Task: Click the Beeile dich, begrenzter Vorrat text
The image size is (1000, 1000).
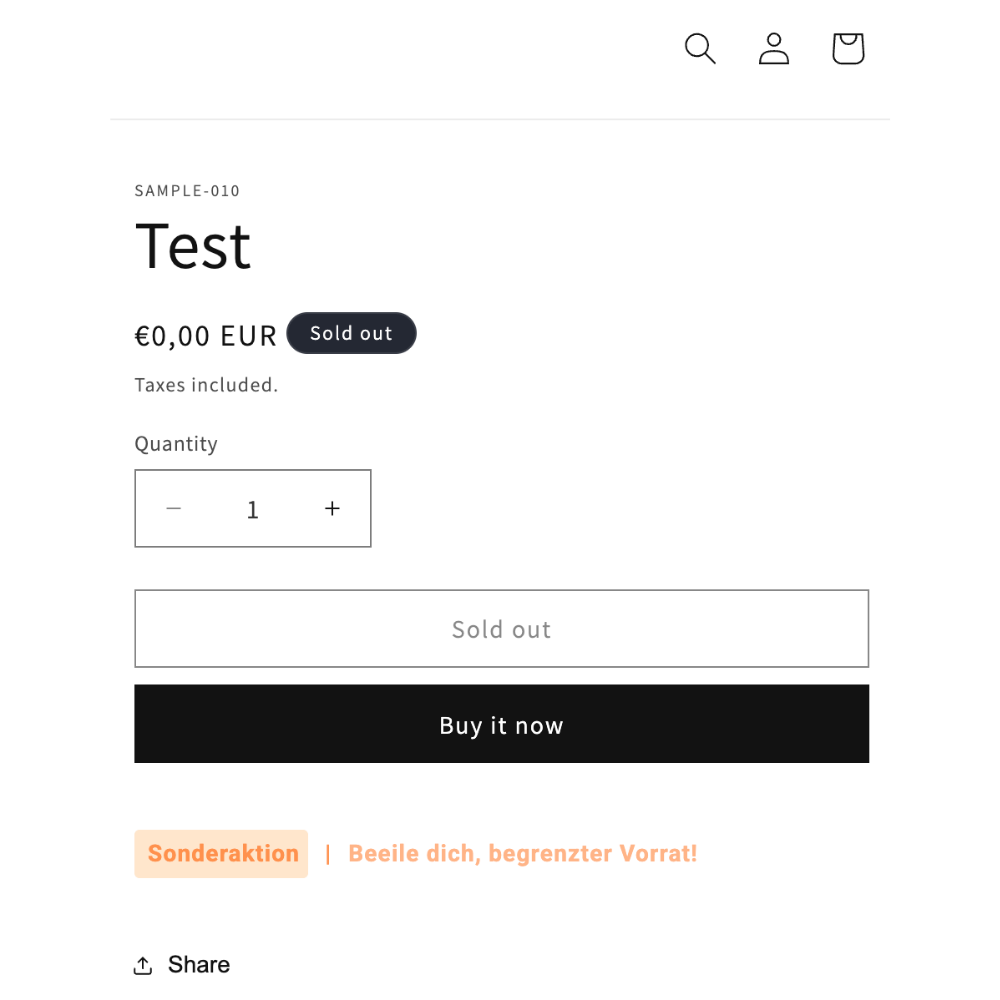Action: 522,854
